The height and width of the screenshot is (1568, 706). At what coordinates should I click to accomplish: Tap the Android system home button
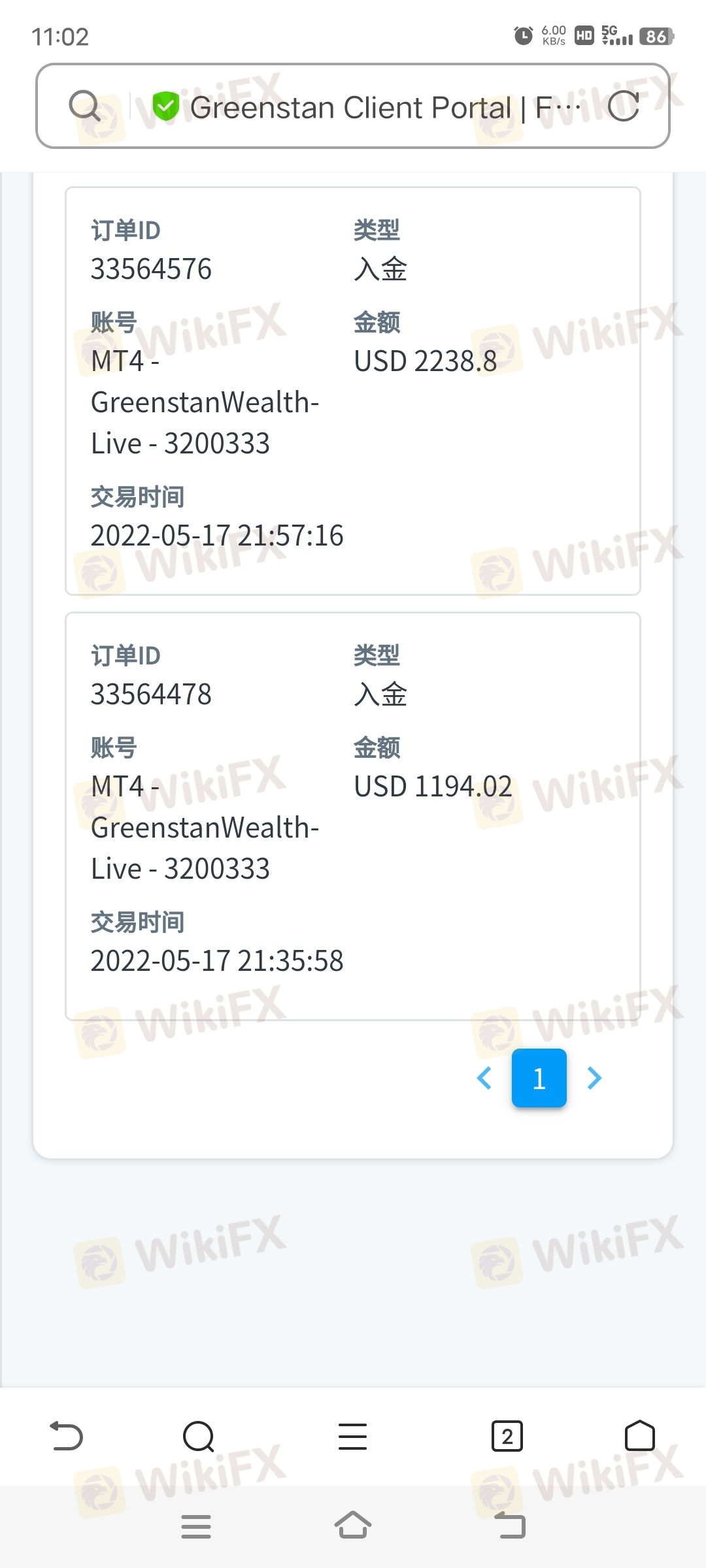coord(353,1526)
